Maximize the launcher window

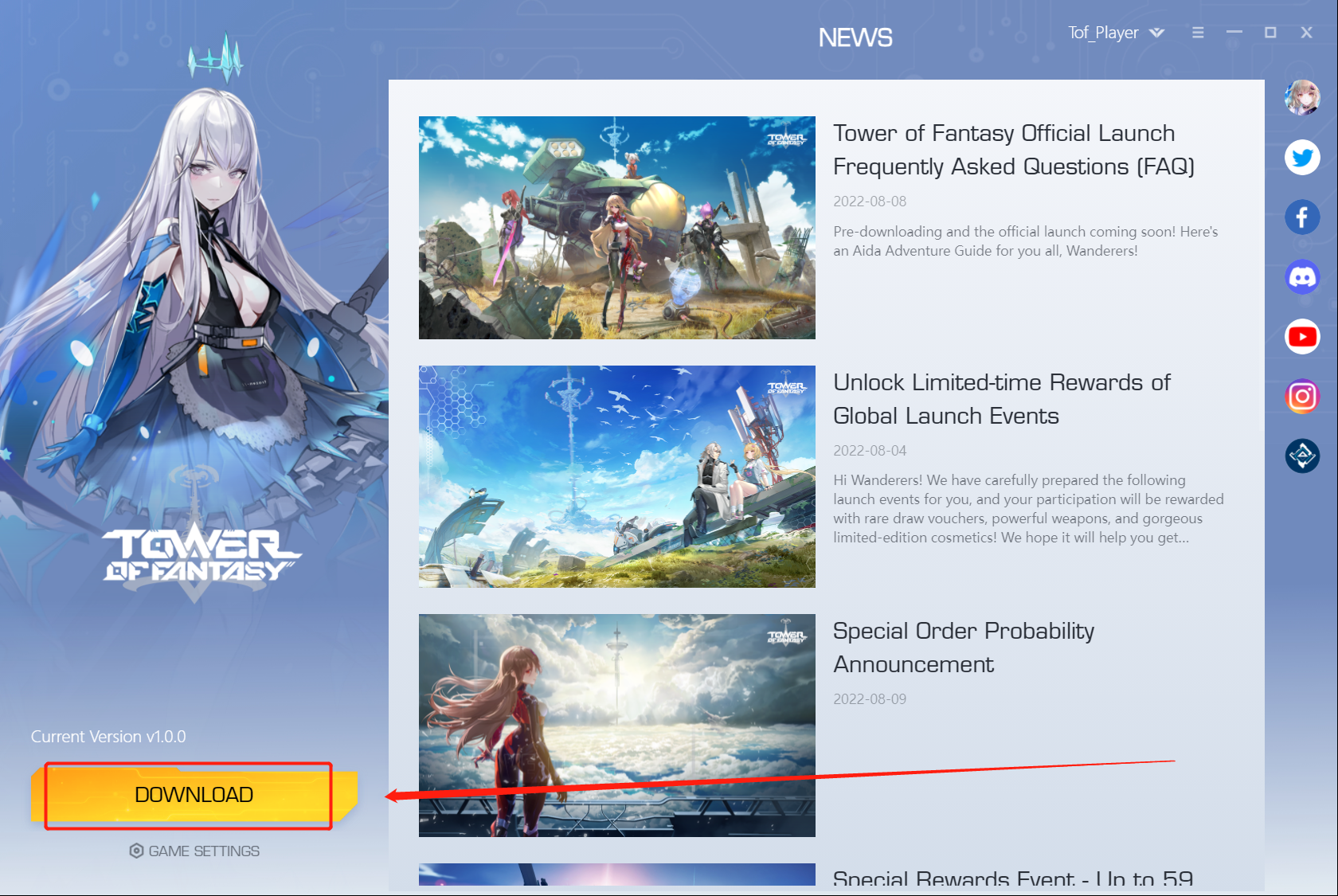[1270, 33]
